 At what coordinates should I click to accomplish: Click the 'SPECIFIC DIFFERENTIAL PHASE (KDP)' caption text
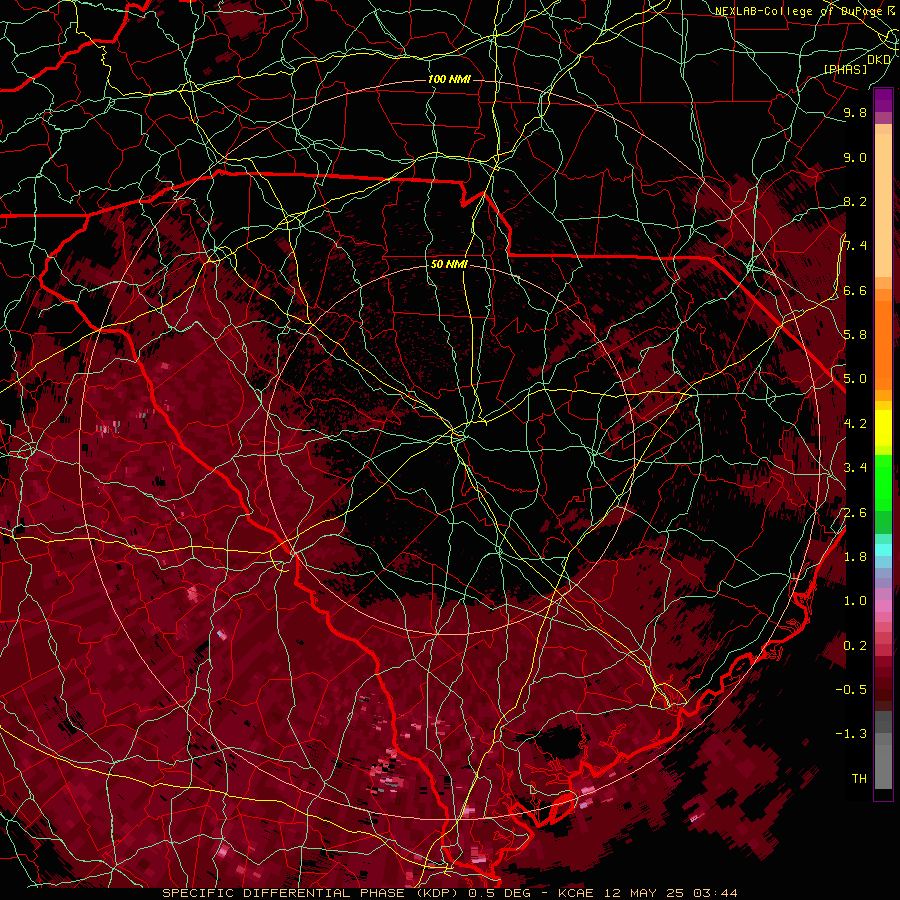pyautogui.click(x=312, y=893)
